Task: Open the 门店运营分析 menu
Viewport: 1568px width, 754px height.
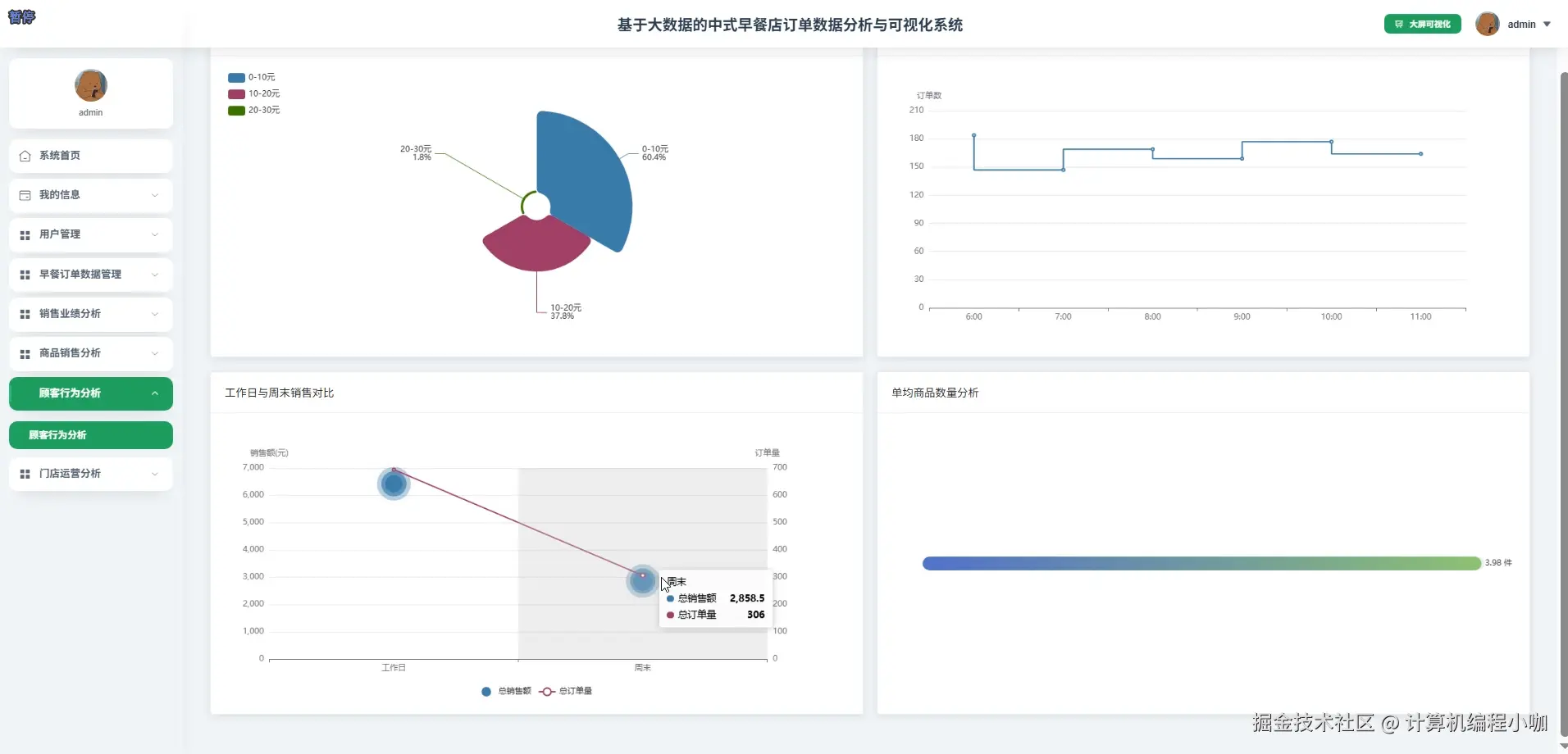Action: tap(91, 474)
